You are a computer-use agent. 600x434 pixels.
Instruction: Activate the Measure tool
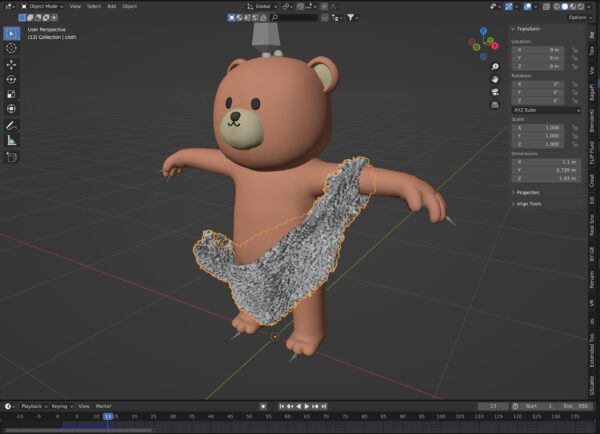(11, 141)
